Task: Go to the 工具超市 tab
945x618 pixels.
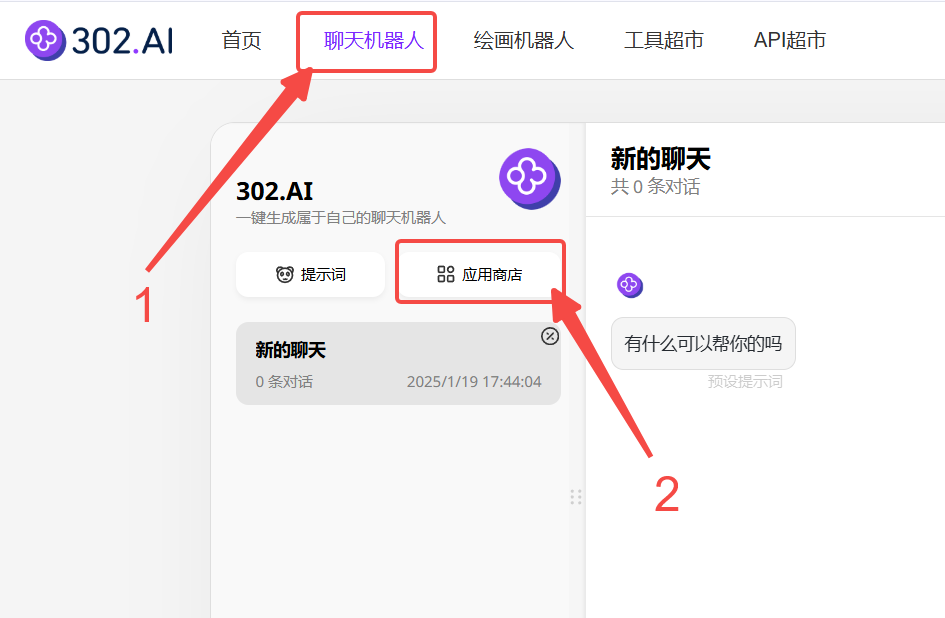Action: click(664, 40)
